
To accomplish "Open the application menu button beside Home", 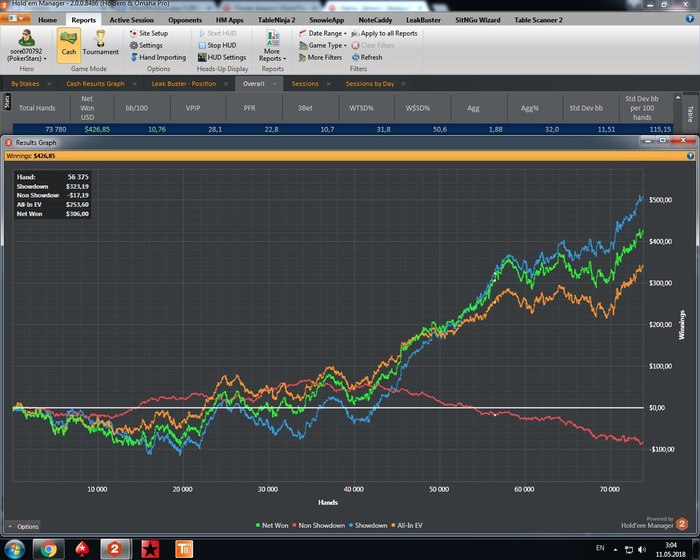I will tap(15, 19).
